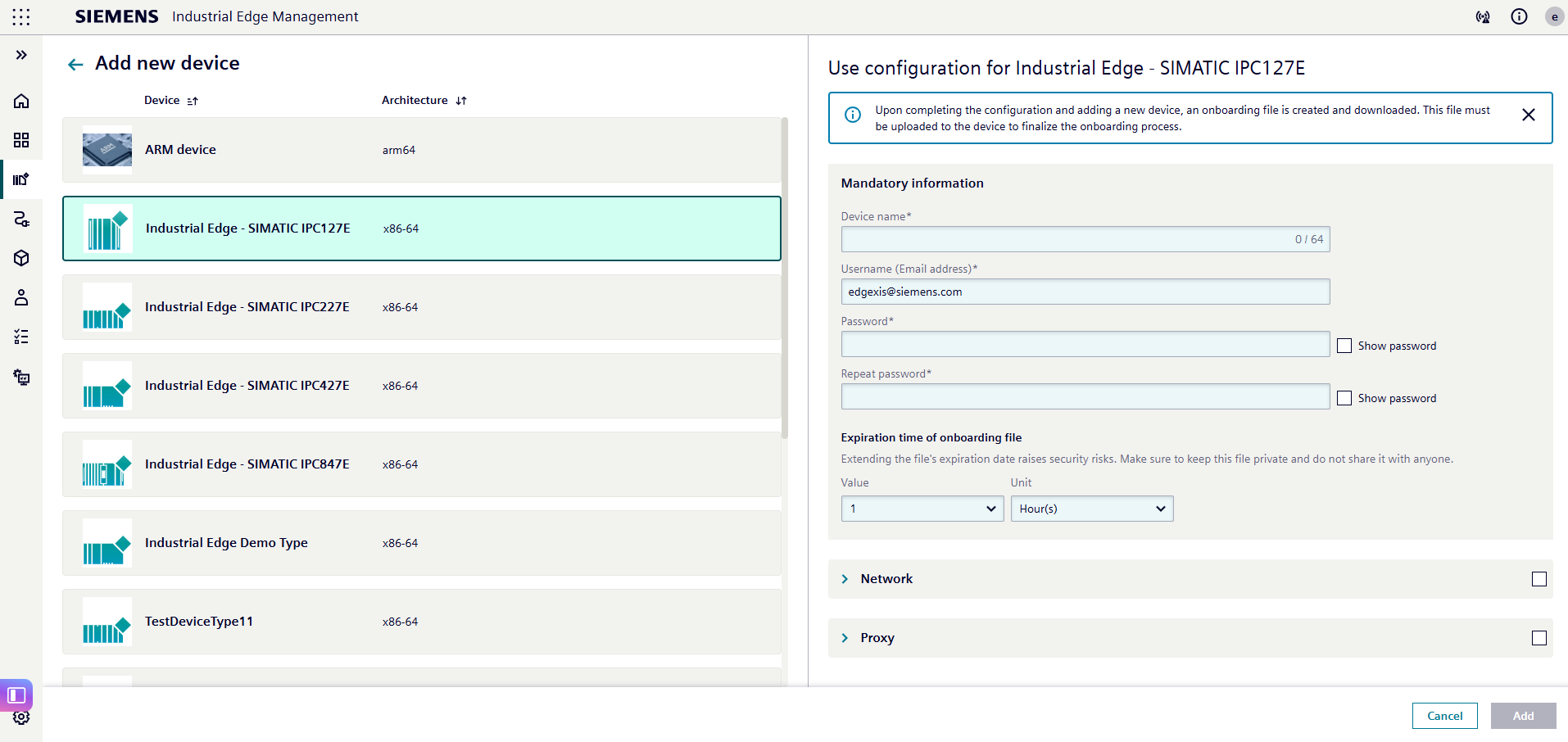Open the job tasks checklist icon
1568x742 pixels.
click(21, 337)
